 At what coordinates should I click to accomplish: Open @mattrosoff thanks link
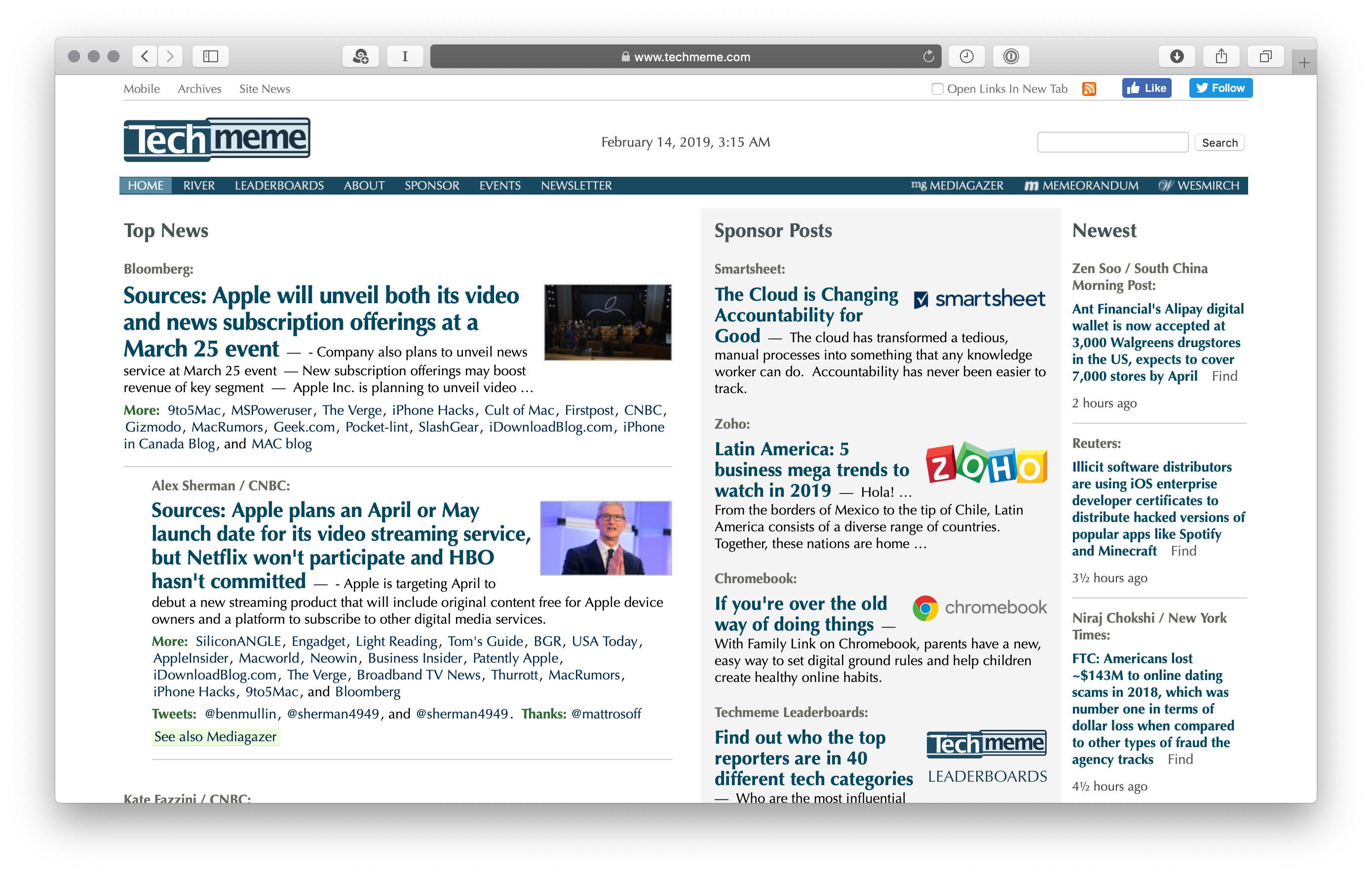[606, 713]
